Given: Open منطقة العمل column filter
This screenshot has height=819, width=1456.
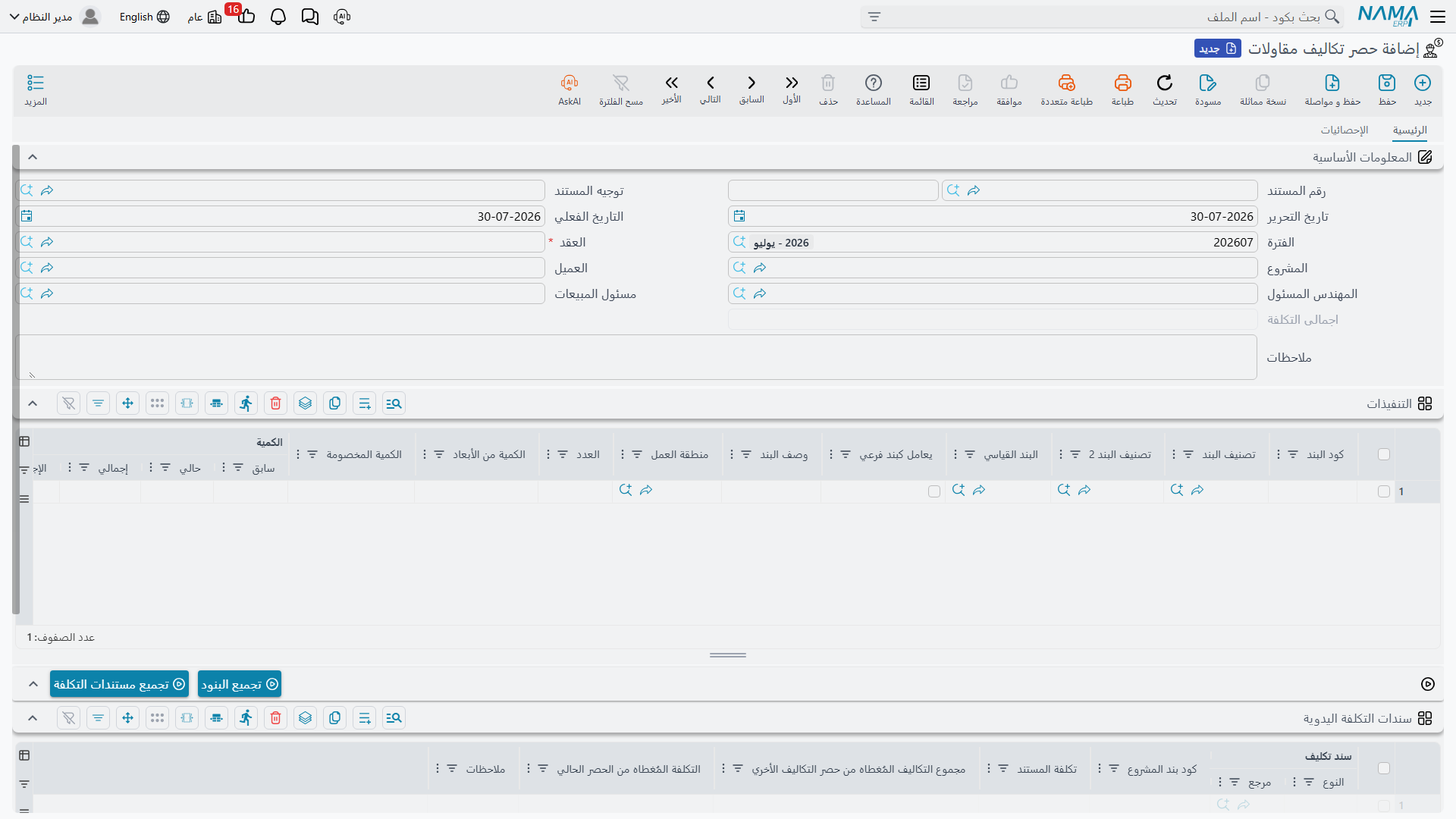Looking at the screenshot, I should (637, 454).
